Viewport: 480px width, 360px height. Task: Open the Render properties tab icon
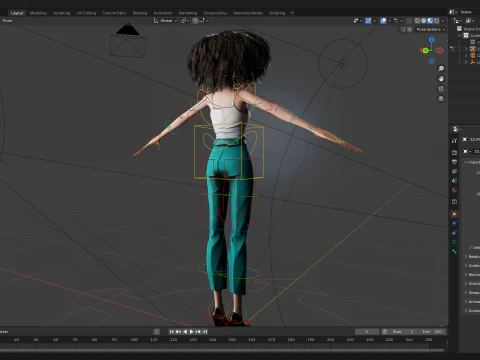[x=454, y=153]
